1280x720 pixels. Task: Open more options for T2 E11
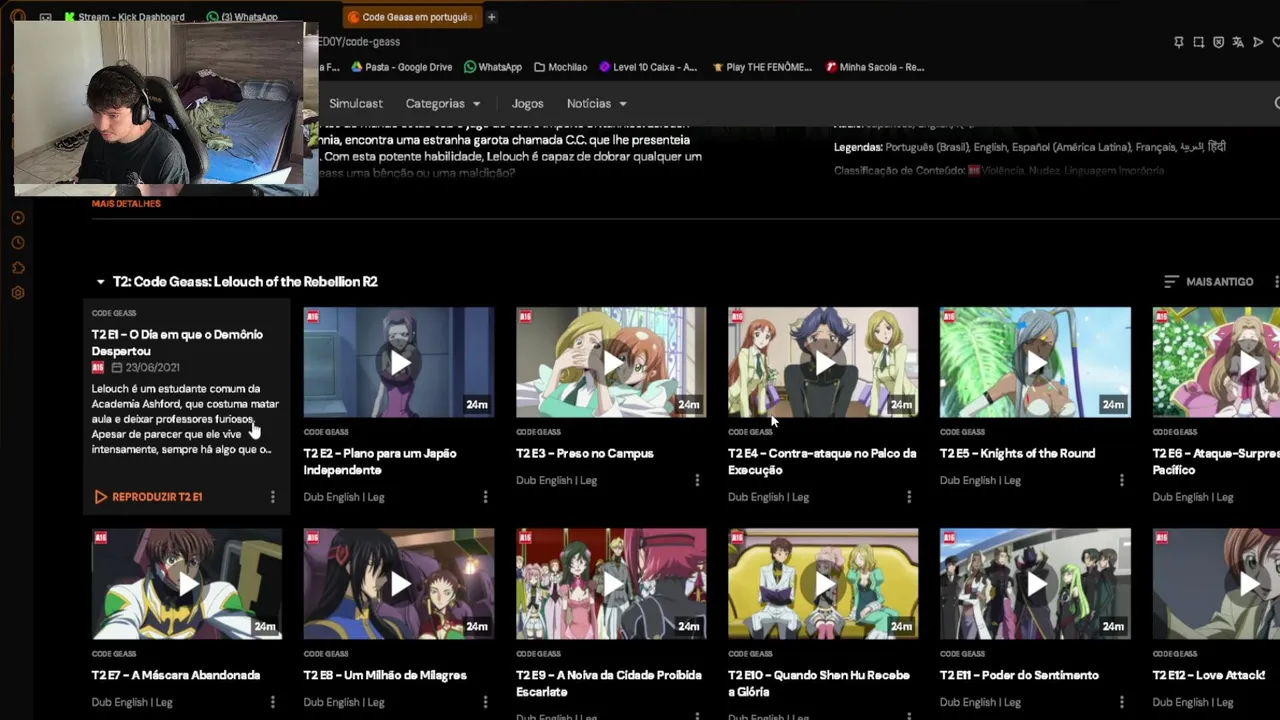coord(1121,703)
